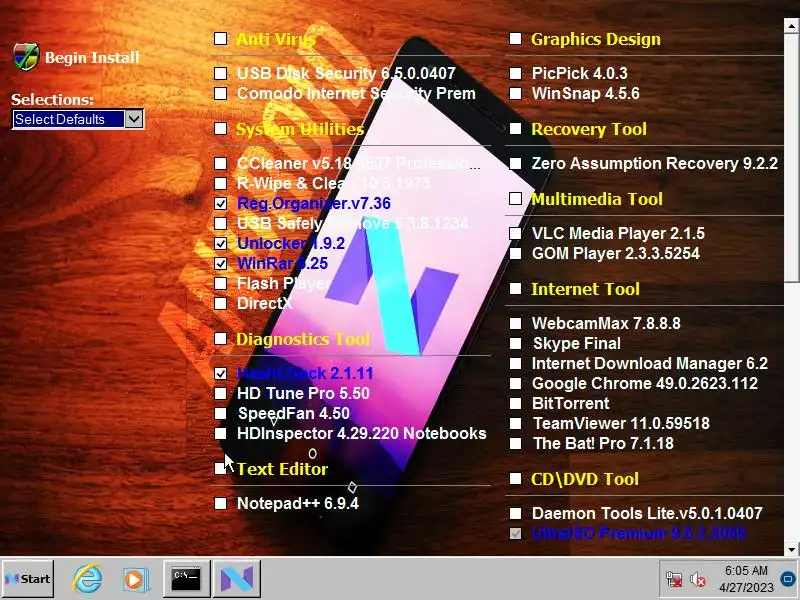Viewport: 800px width, 600px height.
Task: Open Windows Media Player taskbar icon
Action: coord(135,579)
